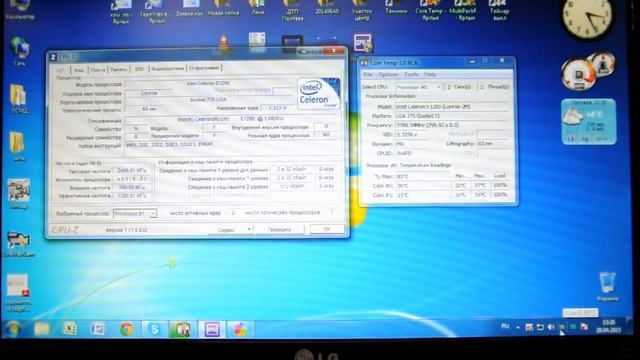Open the Help menu in Core Temp
This screenshot has width=640, height=360.
430,74
